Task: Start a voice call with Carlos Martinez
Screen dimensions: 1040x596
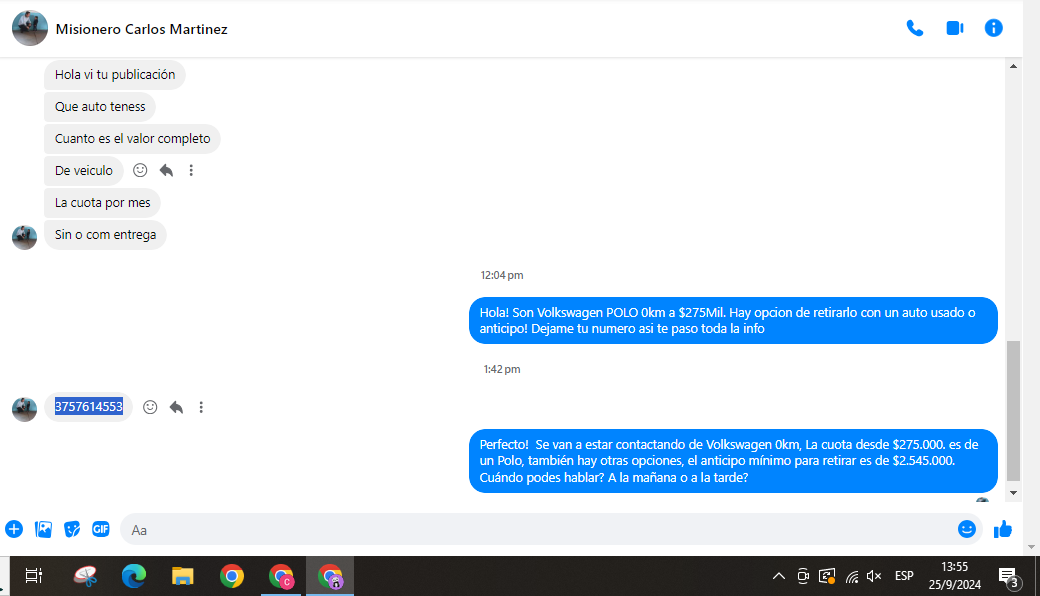Action: click(x=914, y=28)
